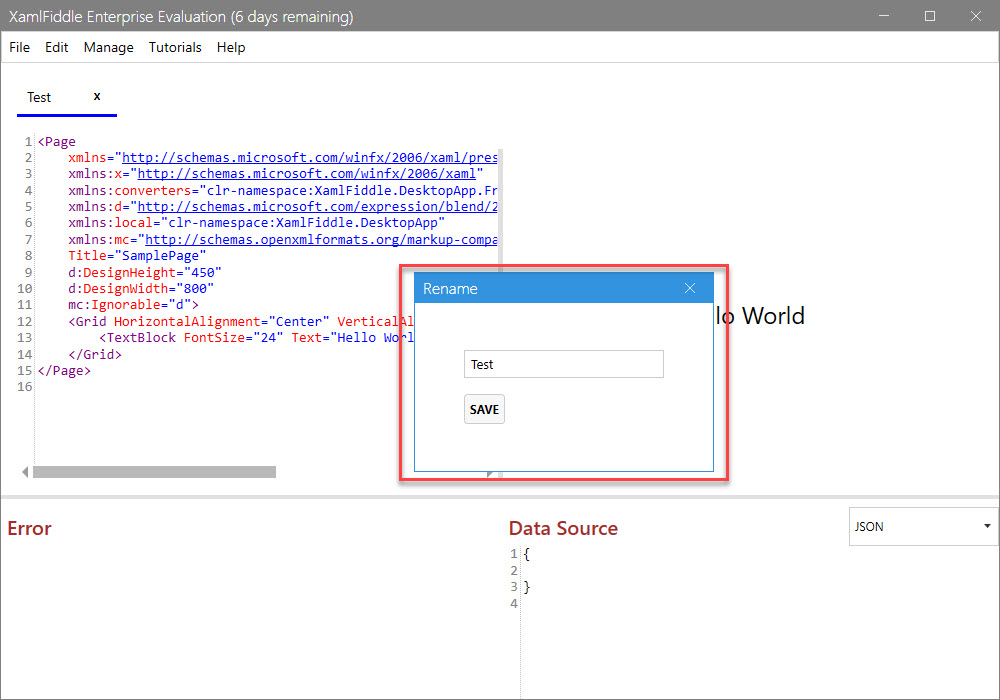The image size is (1000, 700).
Task: Open the expression/blend link on line 5
Action: tap(318, 207)
